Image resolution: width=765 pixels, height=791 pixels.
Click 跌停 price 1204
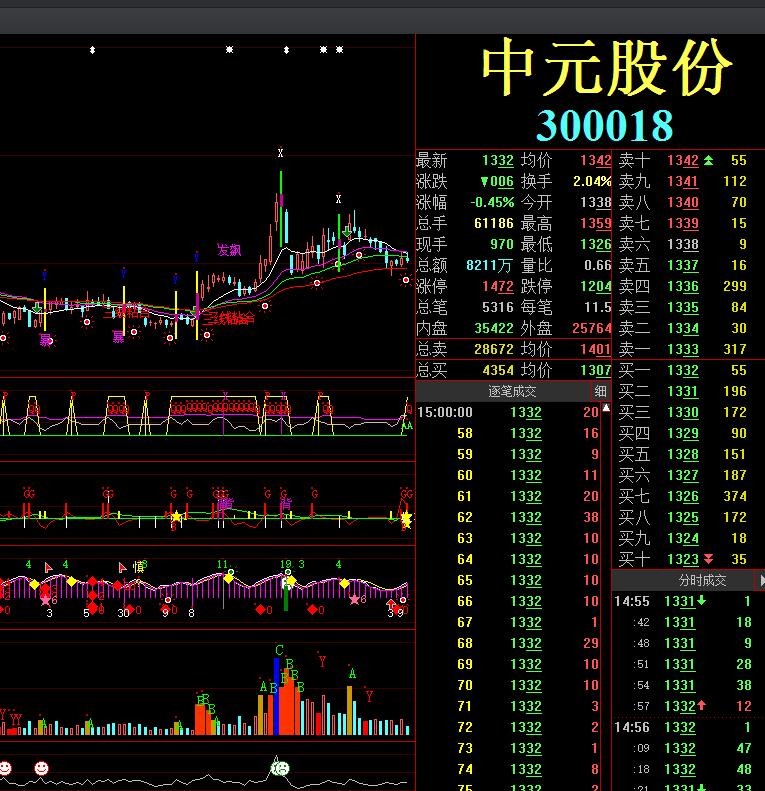coord(596,287)
